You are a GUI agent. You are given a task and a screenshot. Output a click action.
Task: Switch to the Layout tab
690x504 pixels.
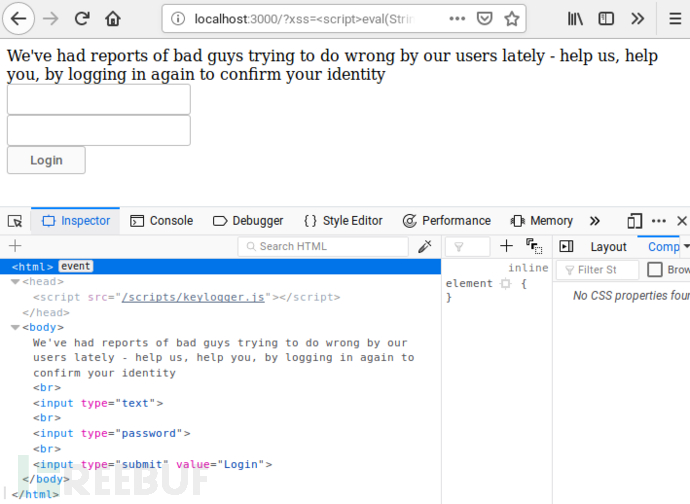pyautogui.click(x=608, y=246)
